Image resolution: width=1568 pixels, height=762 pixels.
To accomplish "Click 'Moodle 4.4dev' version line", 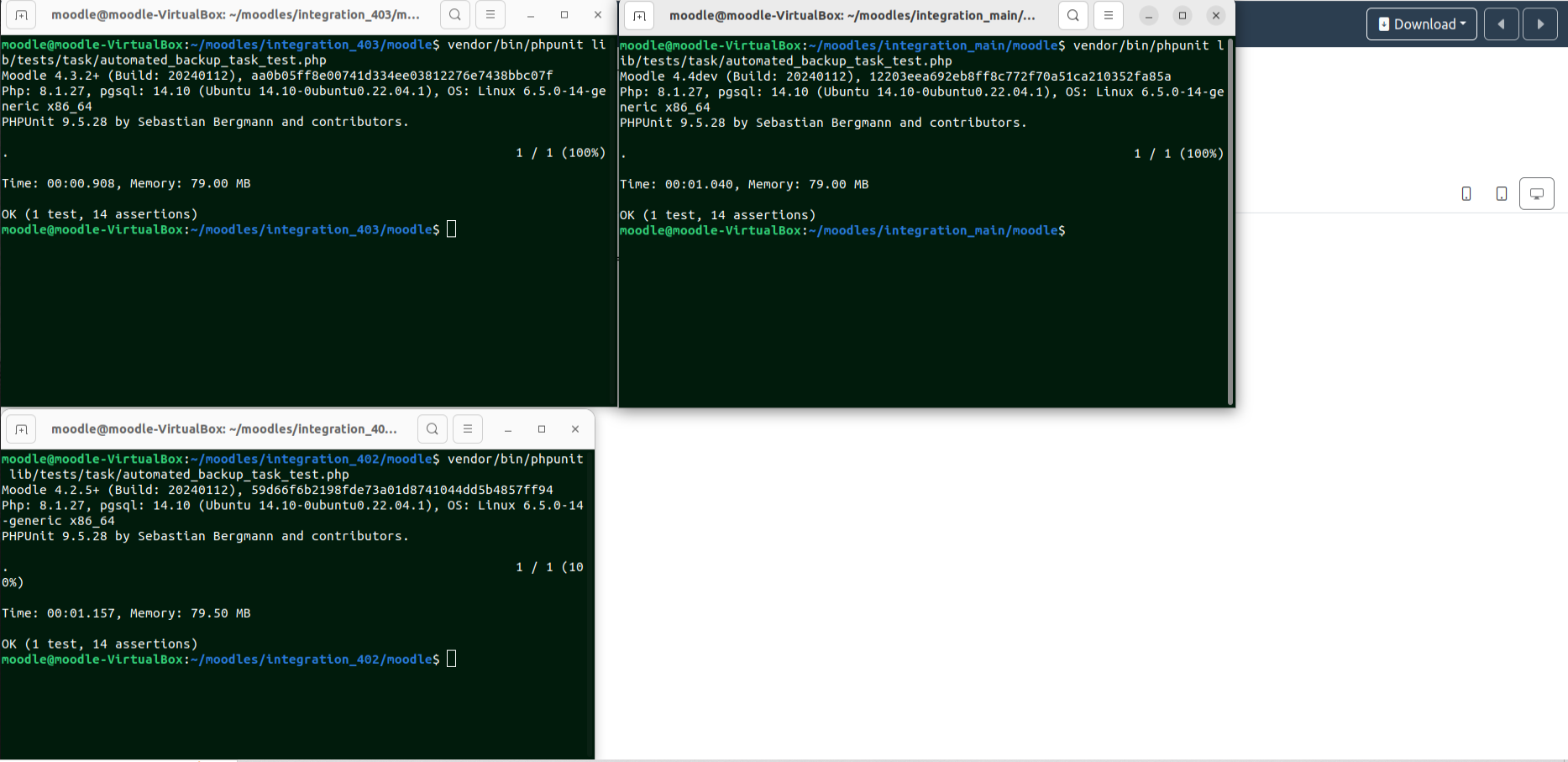I will pos(895,76).
